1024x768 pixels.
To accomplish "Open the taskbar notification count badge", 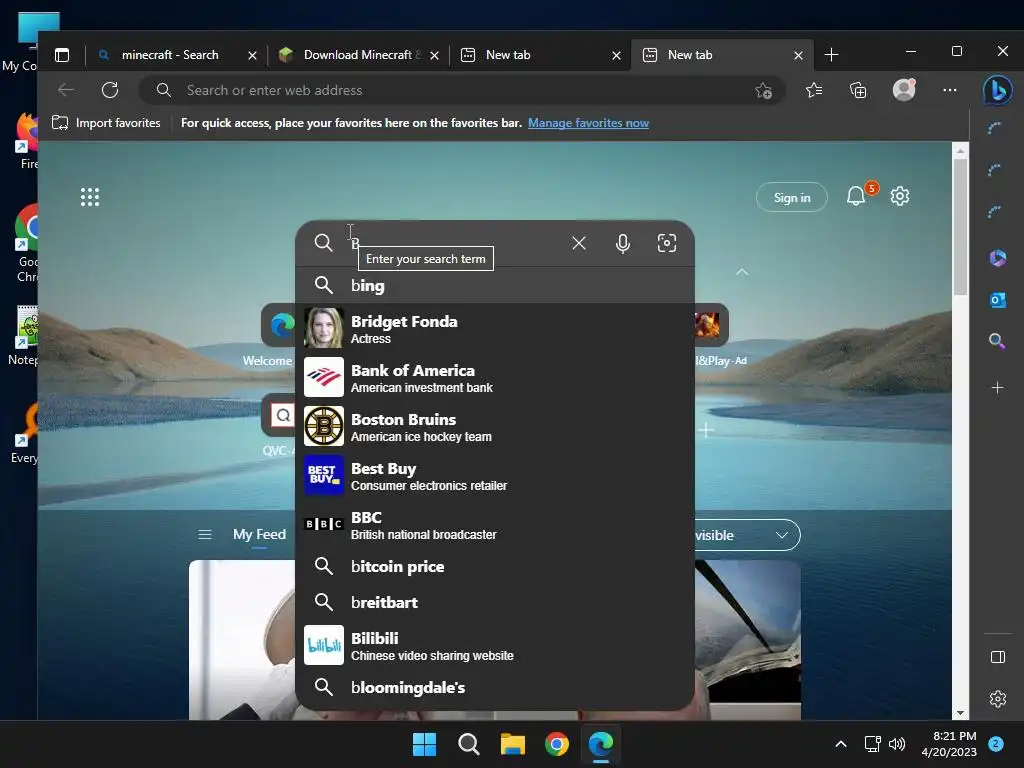I will tap(995, 744).
